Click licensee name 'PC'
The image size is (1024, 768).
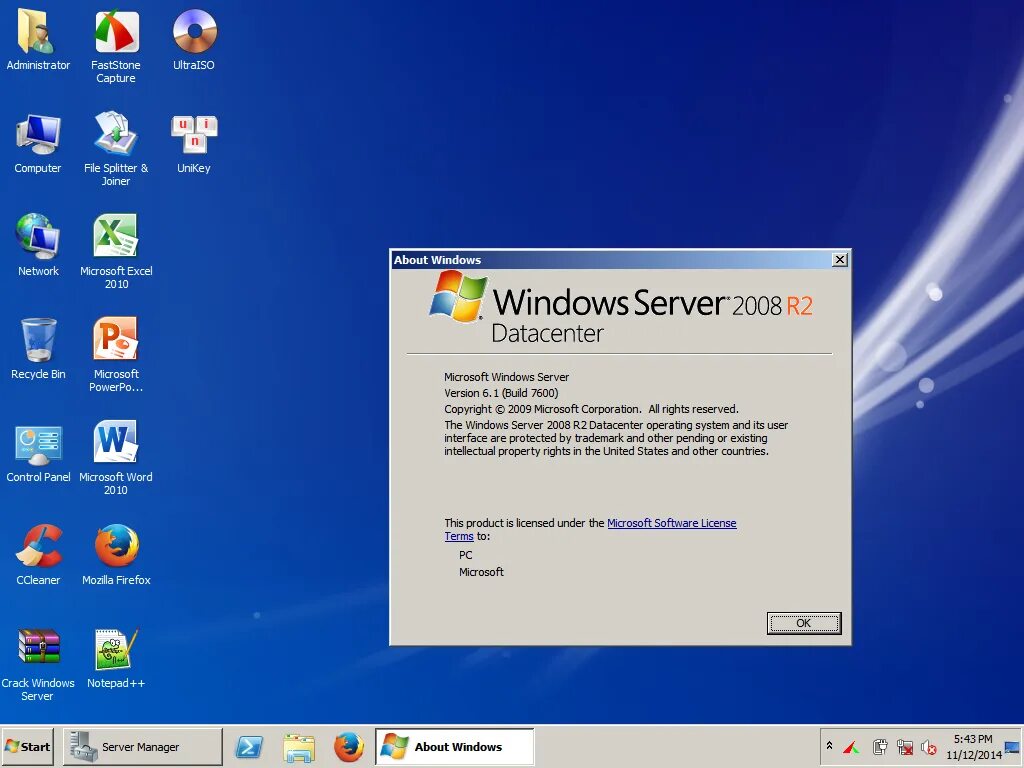click(x=466, y=555)
